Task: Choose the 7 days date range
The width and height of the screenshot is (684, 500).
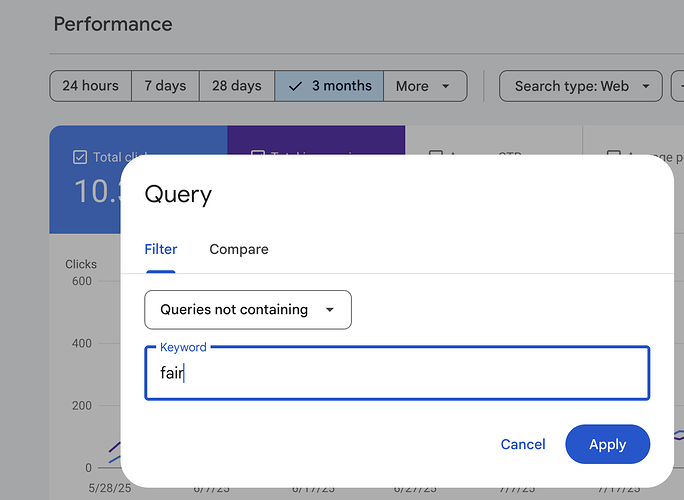Action: (x=162, y=86)
